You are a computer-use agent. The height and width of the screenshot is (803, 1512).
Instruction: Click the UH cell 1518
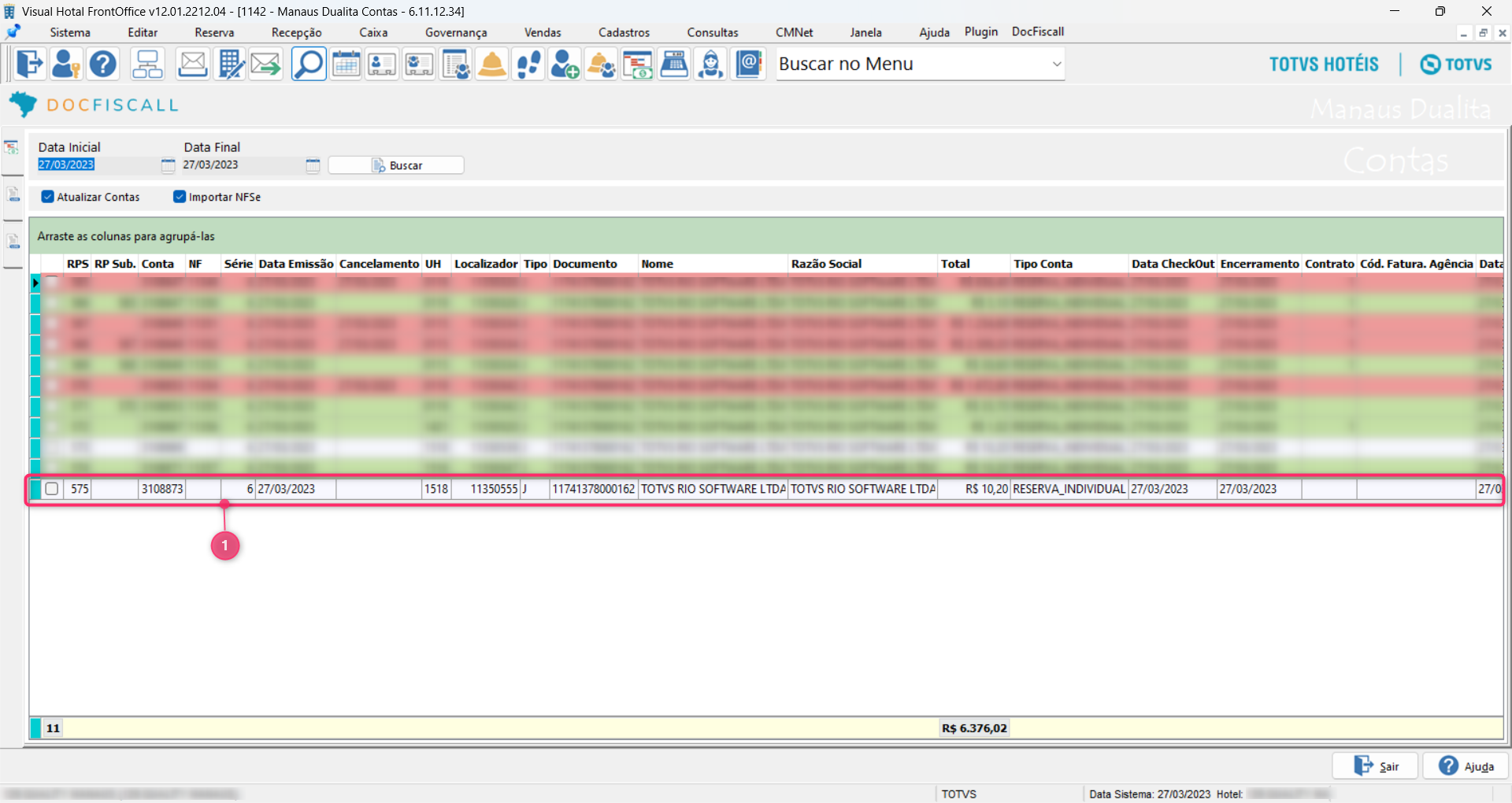point(436,489)
